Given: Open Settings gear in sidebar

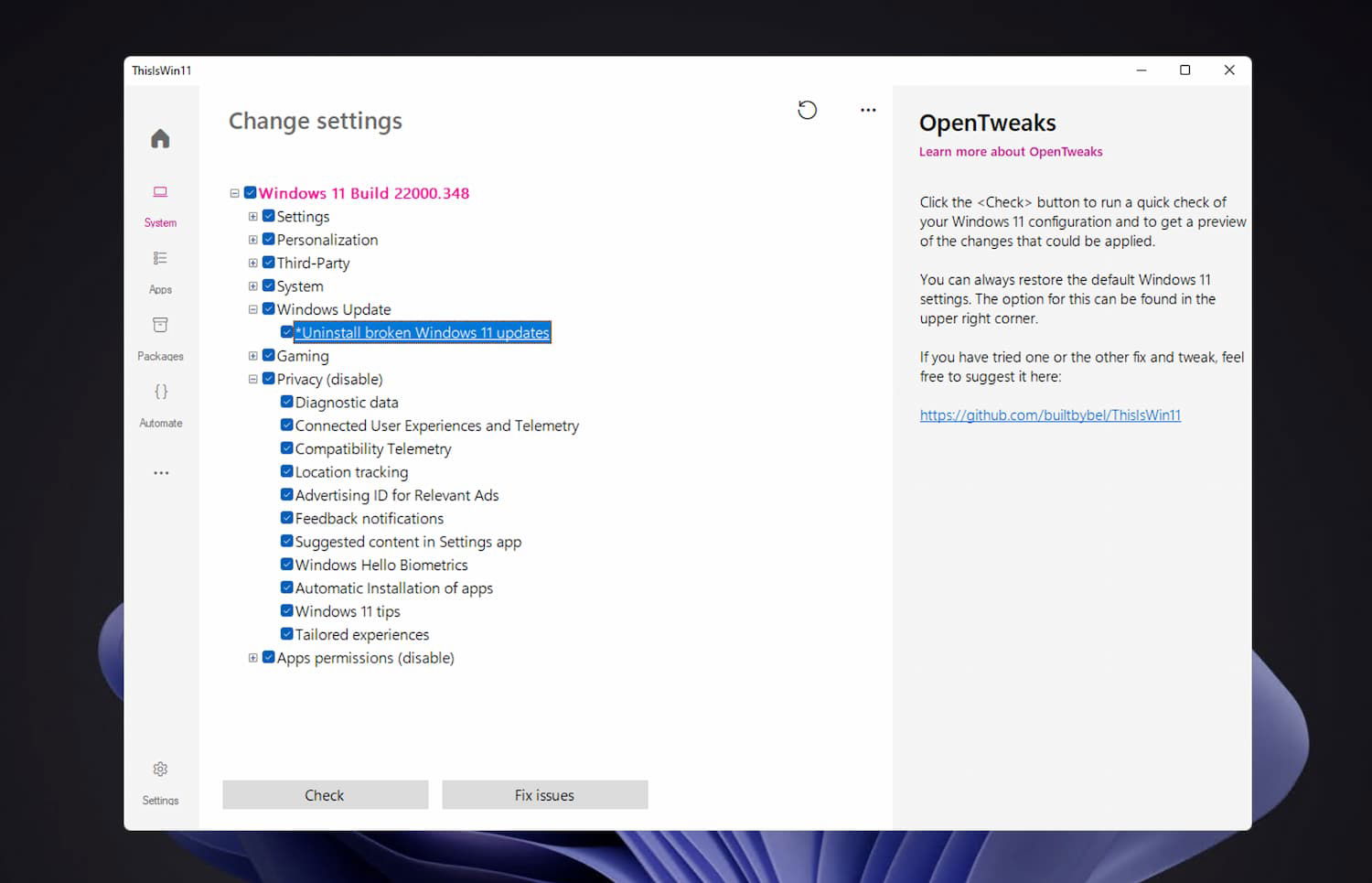Looking at the screenshot, I should (160, 782).
